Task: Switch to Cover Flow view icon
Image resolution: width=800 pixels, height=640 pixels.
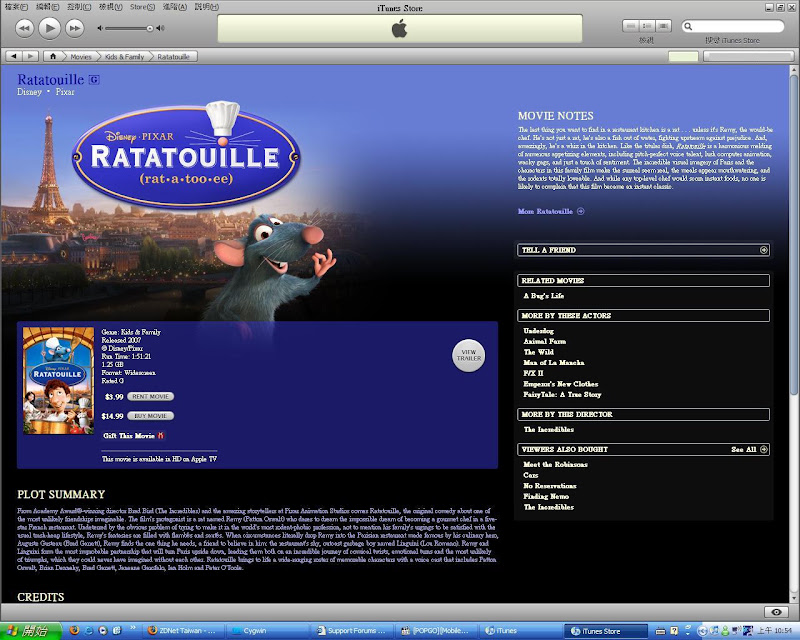Action: 663,26
